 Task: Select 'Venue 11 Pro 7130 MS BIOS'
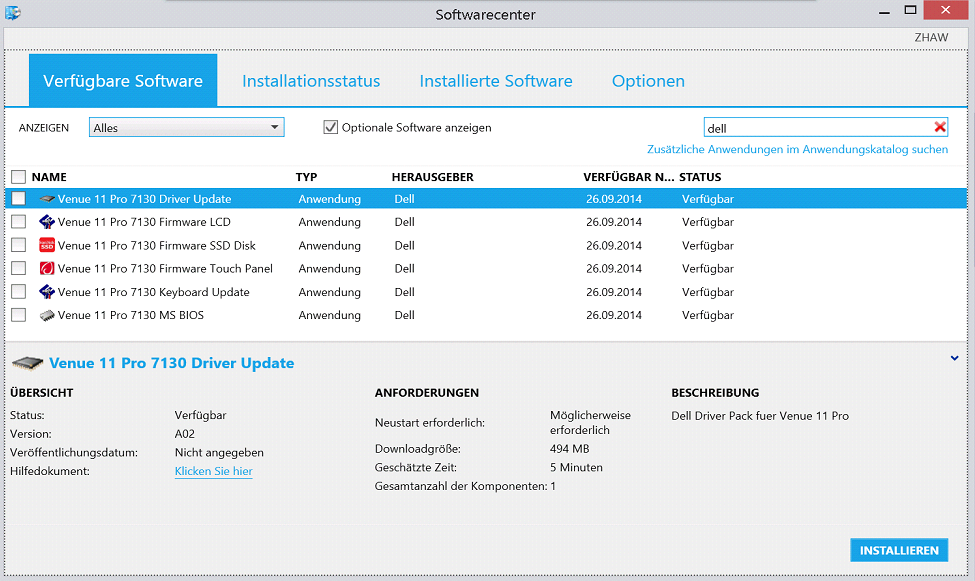tap(131, 315)
